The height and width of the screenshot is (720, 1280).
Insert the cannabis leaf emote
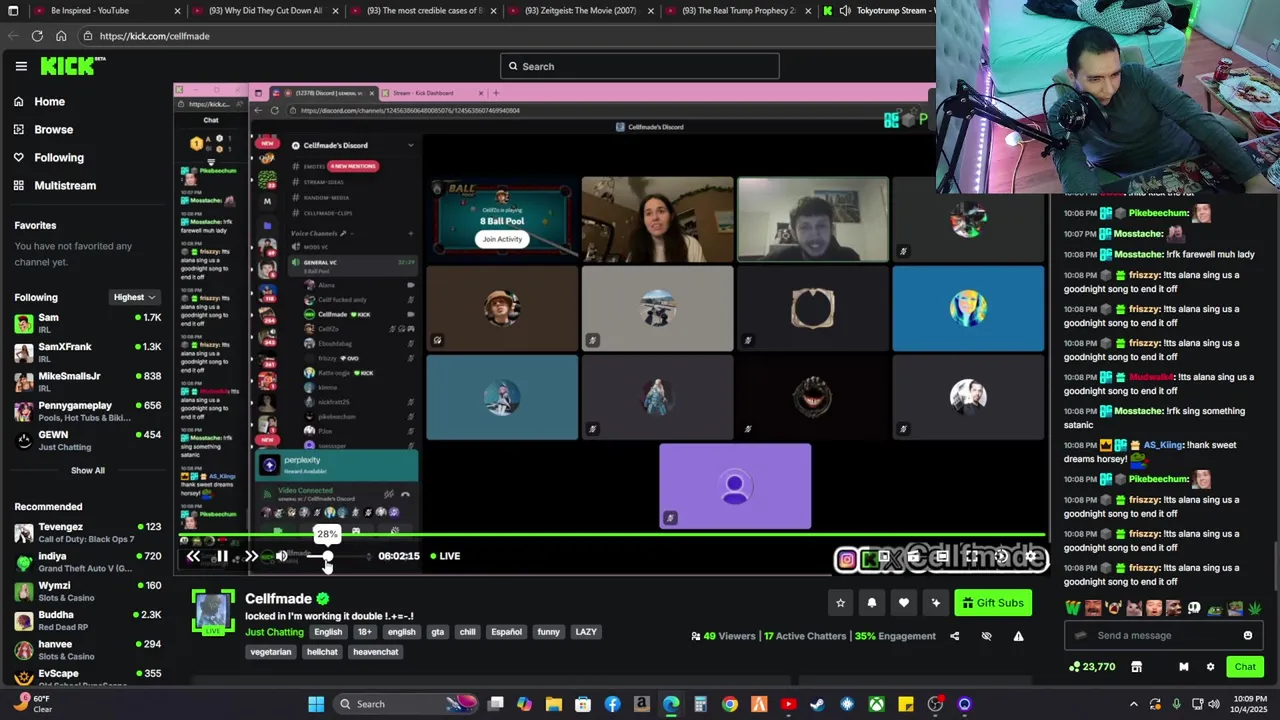point(1254,608)
